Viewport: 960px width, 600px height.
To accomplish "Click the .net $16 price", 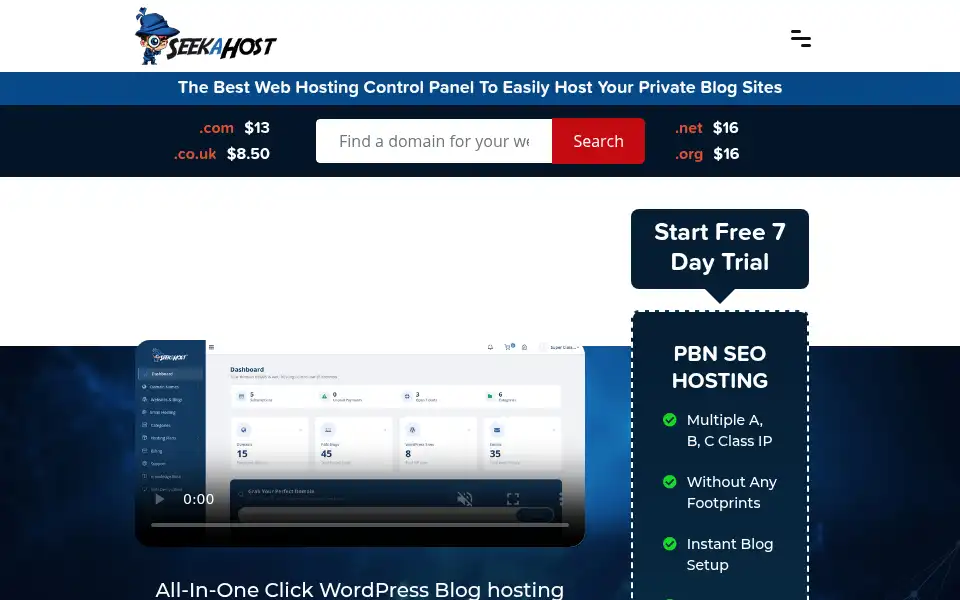I will (x=707, y=128).
